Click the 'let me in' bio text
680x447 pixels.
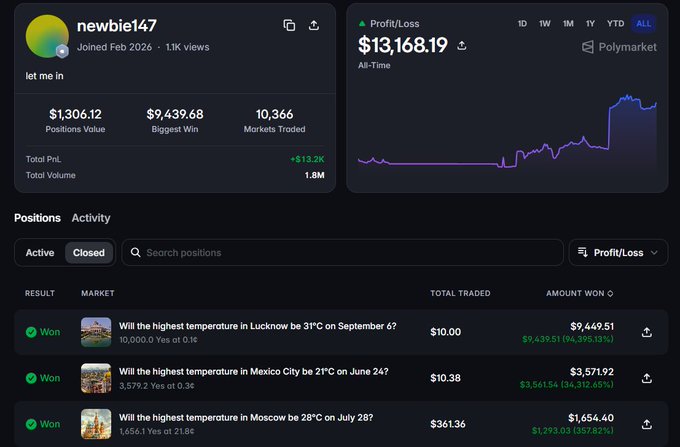pyautogui.click(x=44, y=76)
